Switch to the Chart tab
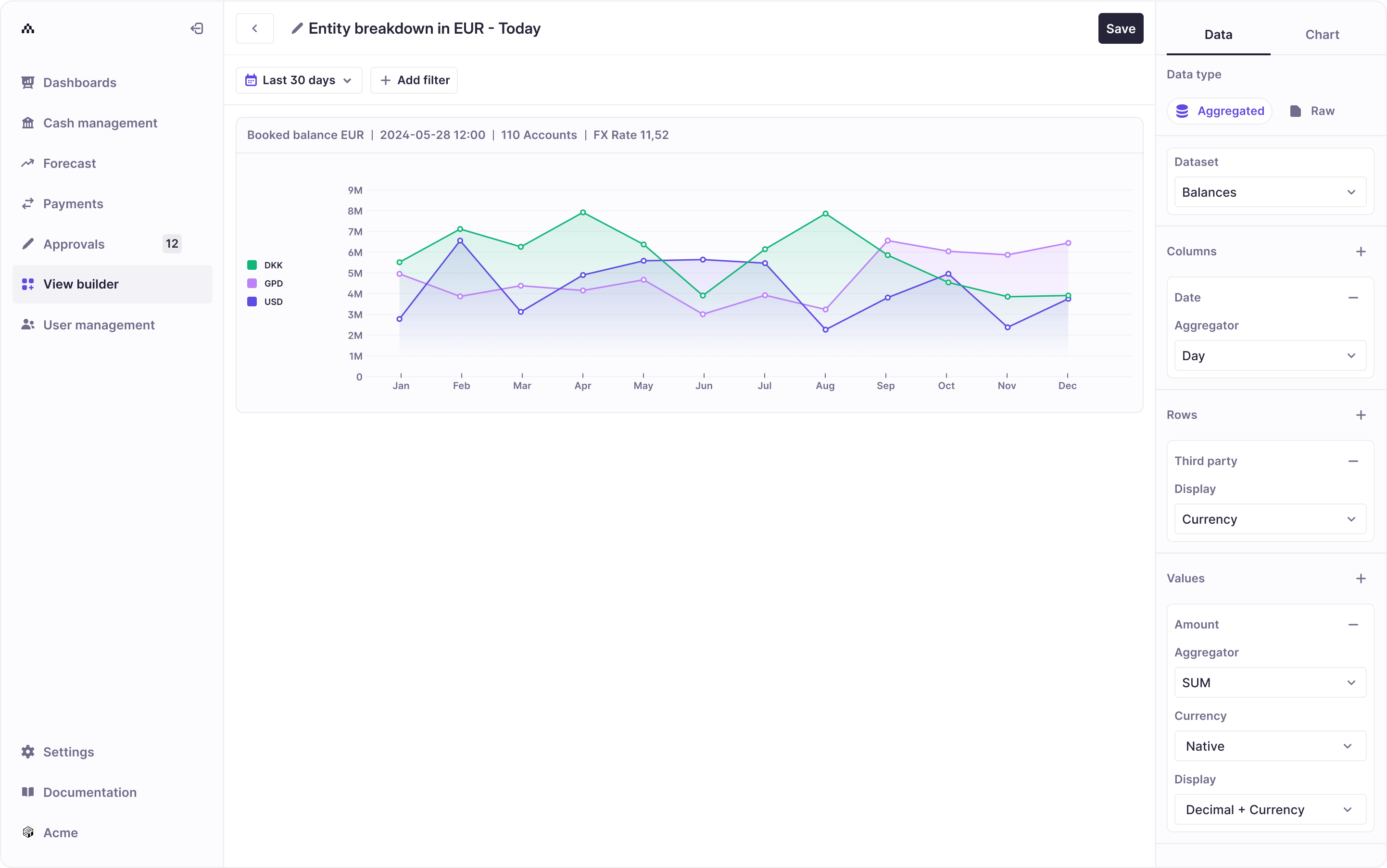Screen dimensions: 1387x868 (x=1322, y=35)
